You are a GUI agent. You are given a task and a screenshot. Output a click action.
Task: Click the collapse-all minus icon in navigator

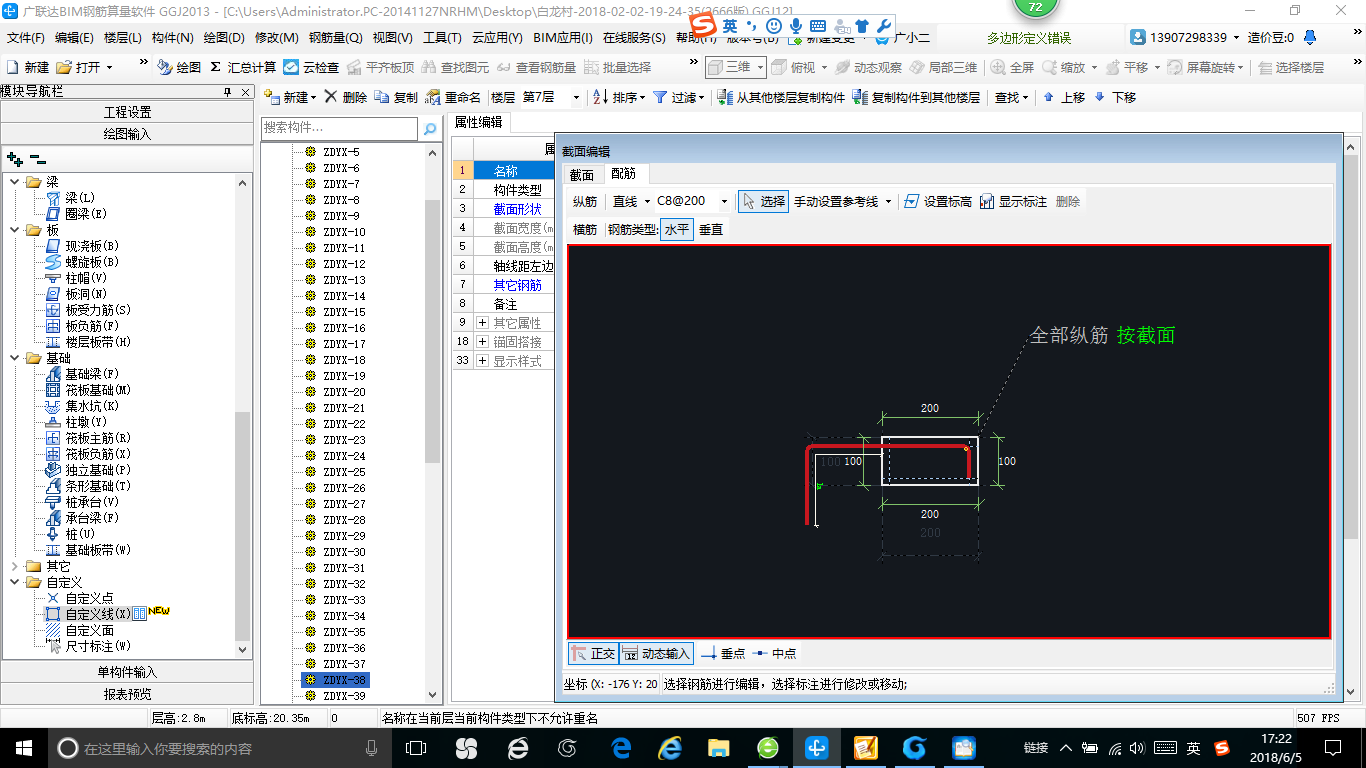click(x=38, y=158)
